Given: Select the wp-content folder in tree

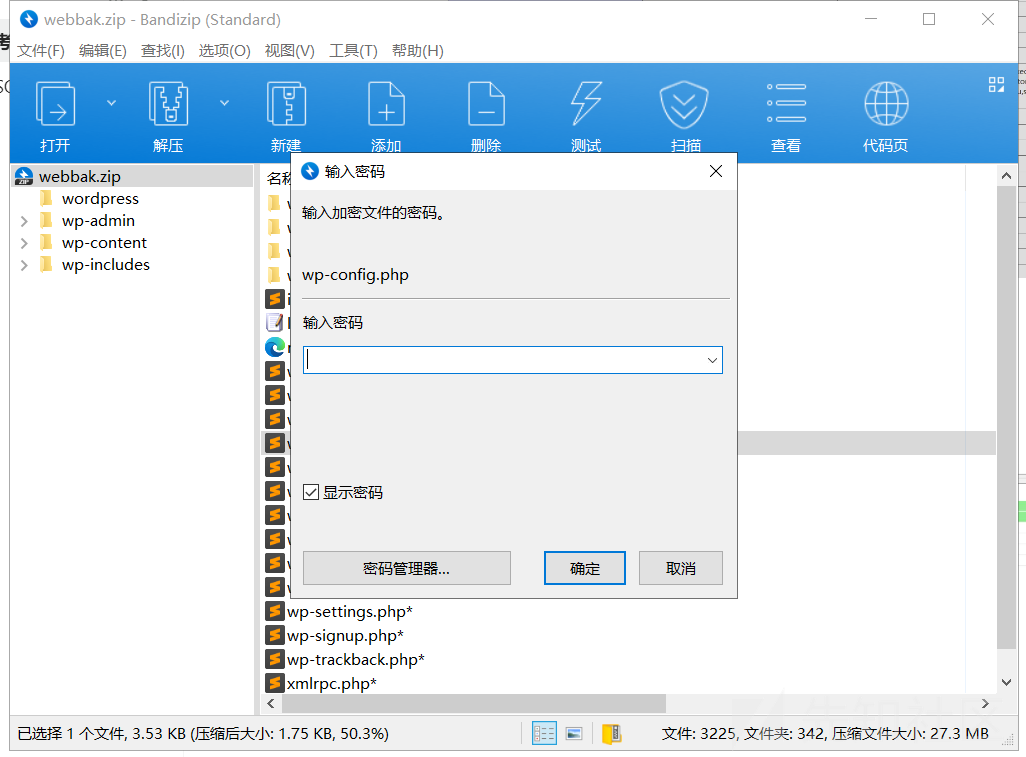Looking at the screenshot, I should [104, 243].
